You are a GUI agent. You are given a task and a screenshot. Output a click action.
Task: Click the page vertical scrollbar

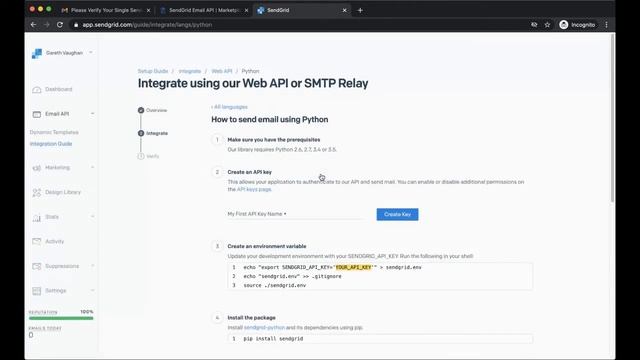612,118
